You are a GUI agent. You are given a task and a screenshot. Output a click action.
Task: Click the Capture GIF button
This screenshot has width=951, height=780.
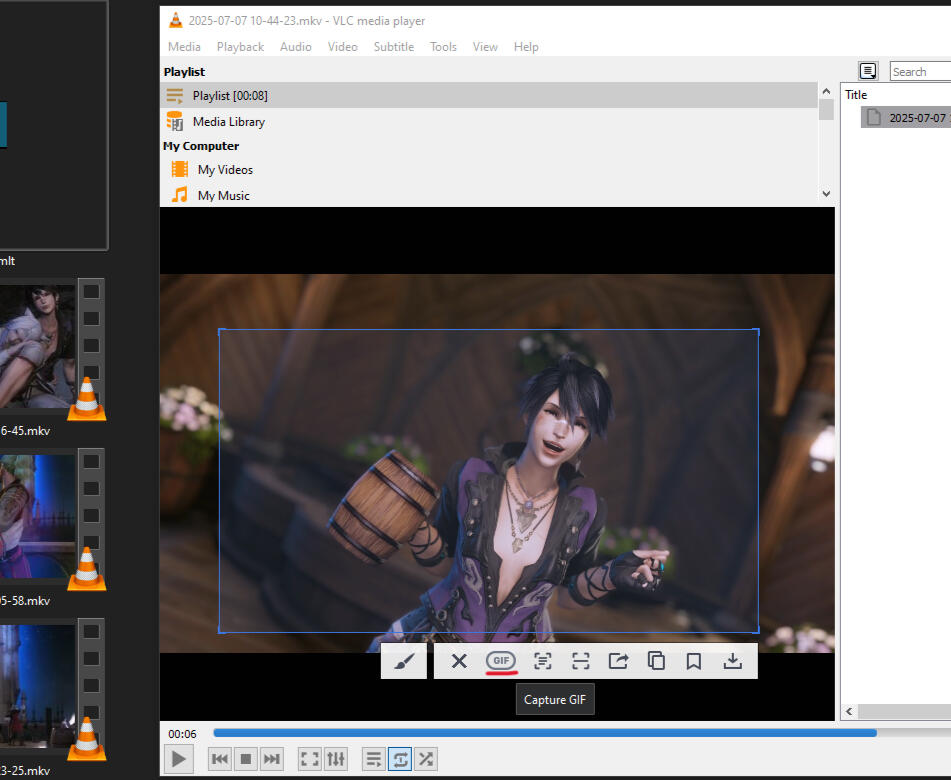click(x=501, y=661)
